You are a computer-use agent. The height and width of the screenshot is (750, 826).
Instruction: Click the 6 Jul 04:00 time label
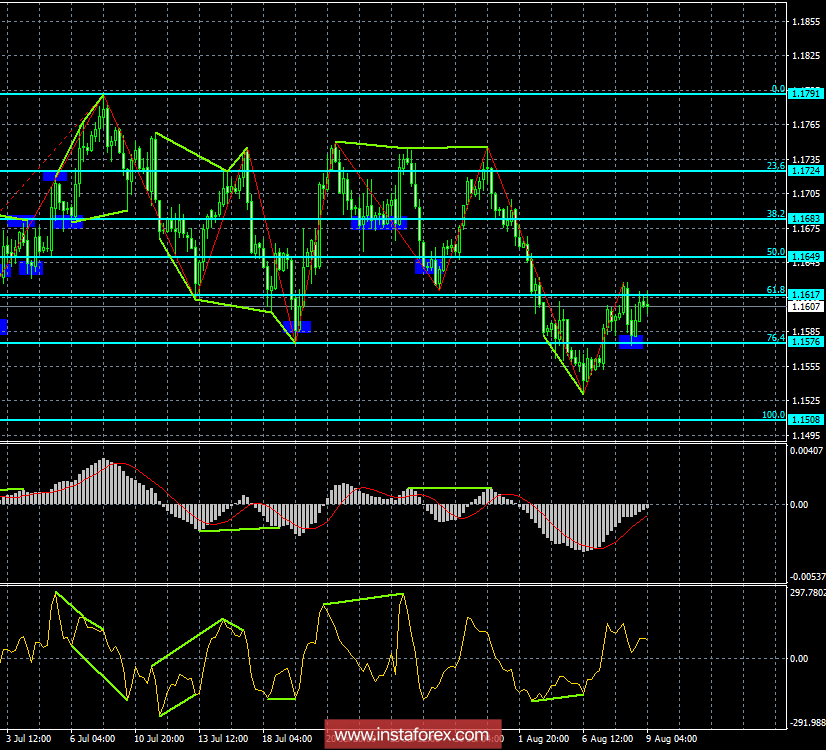point(92,739)
